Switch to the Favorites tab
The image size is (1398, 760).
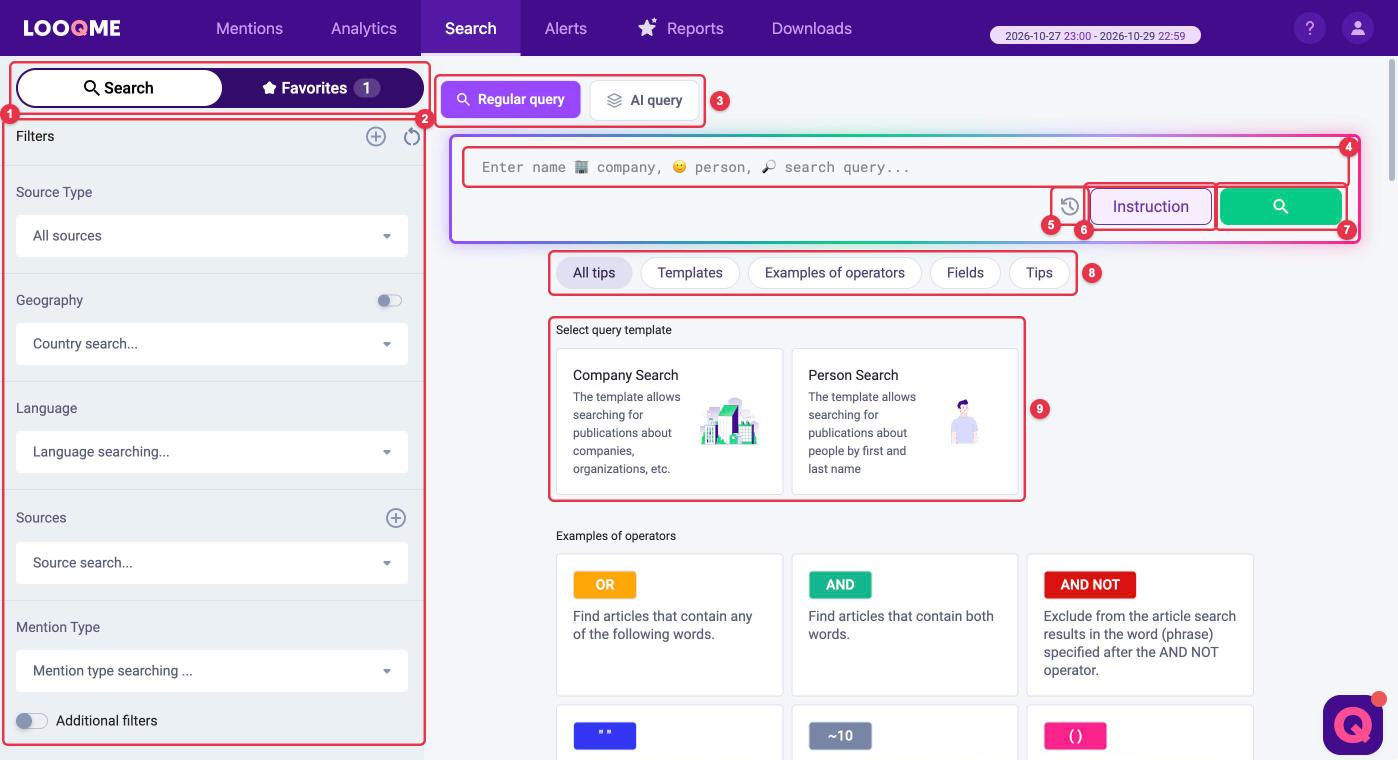pyautogui.click(x=322, y=88)
